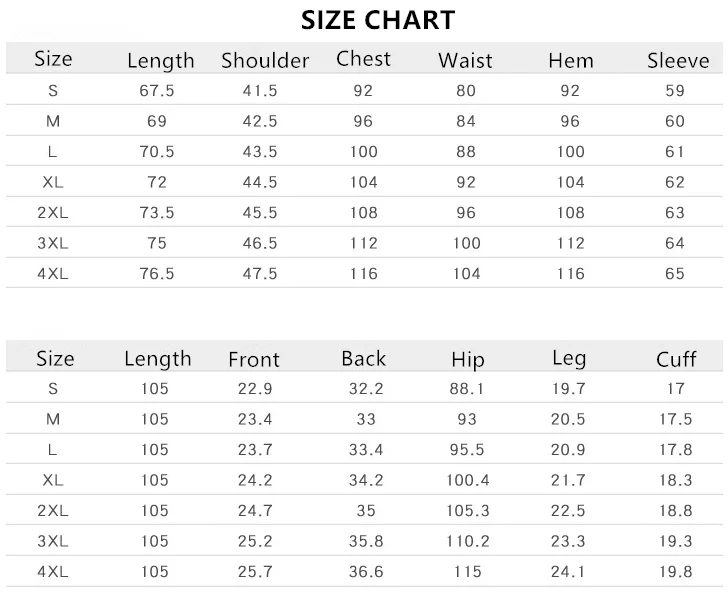Click the 88.1 hip value

pos(467,389)
